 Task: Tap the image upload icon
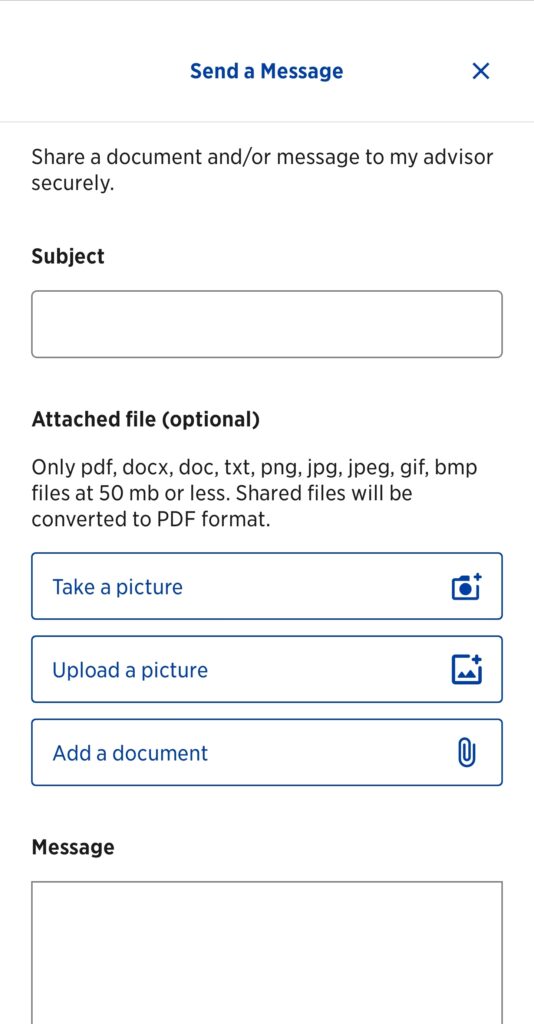pyautogui.click(x=467, y=669)
